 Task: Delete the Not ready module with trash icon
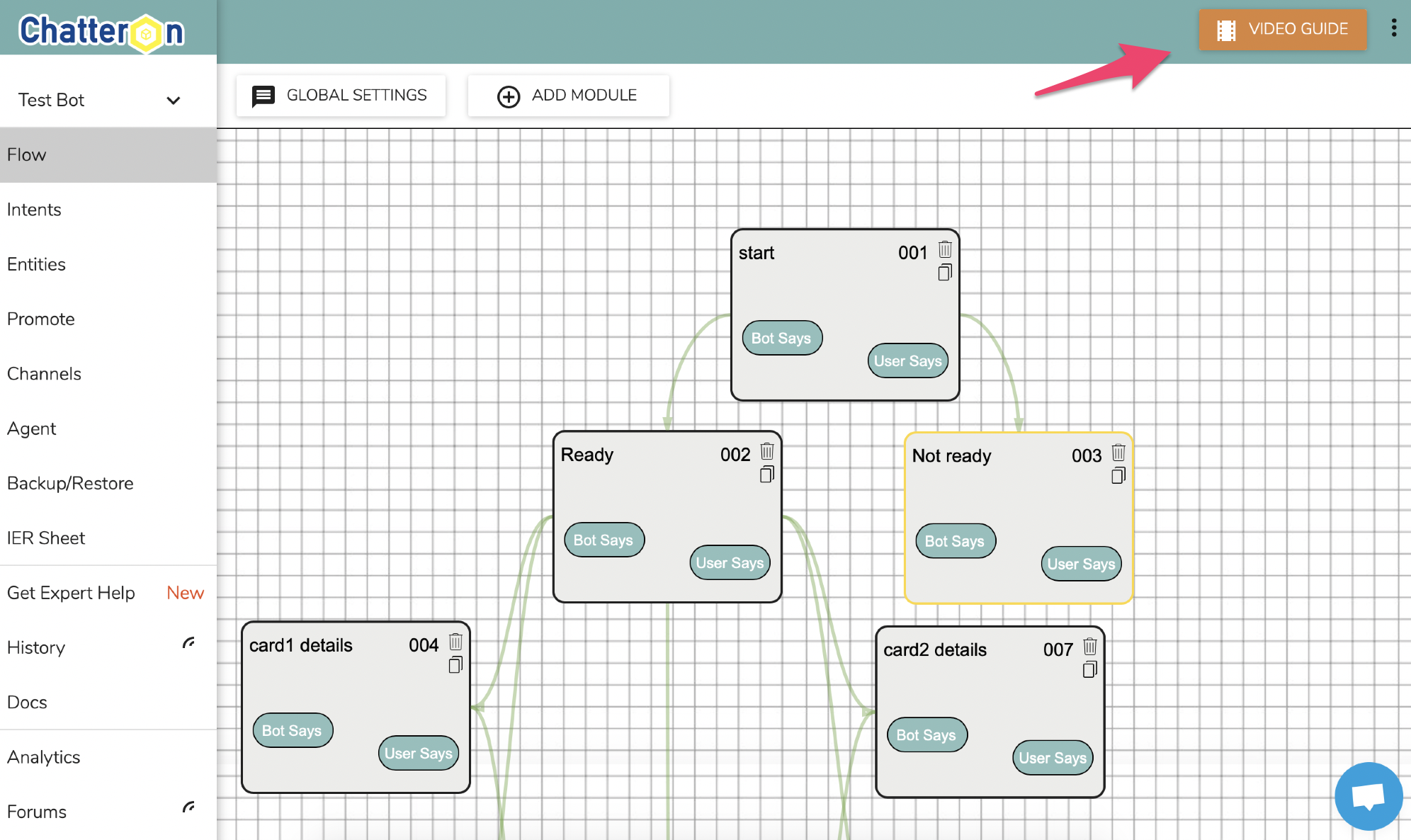coord(1118,453)
